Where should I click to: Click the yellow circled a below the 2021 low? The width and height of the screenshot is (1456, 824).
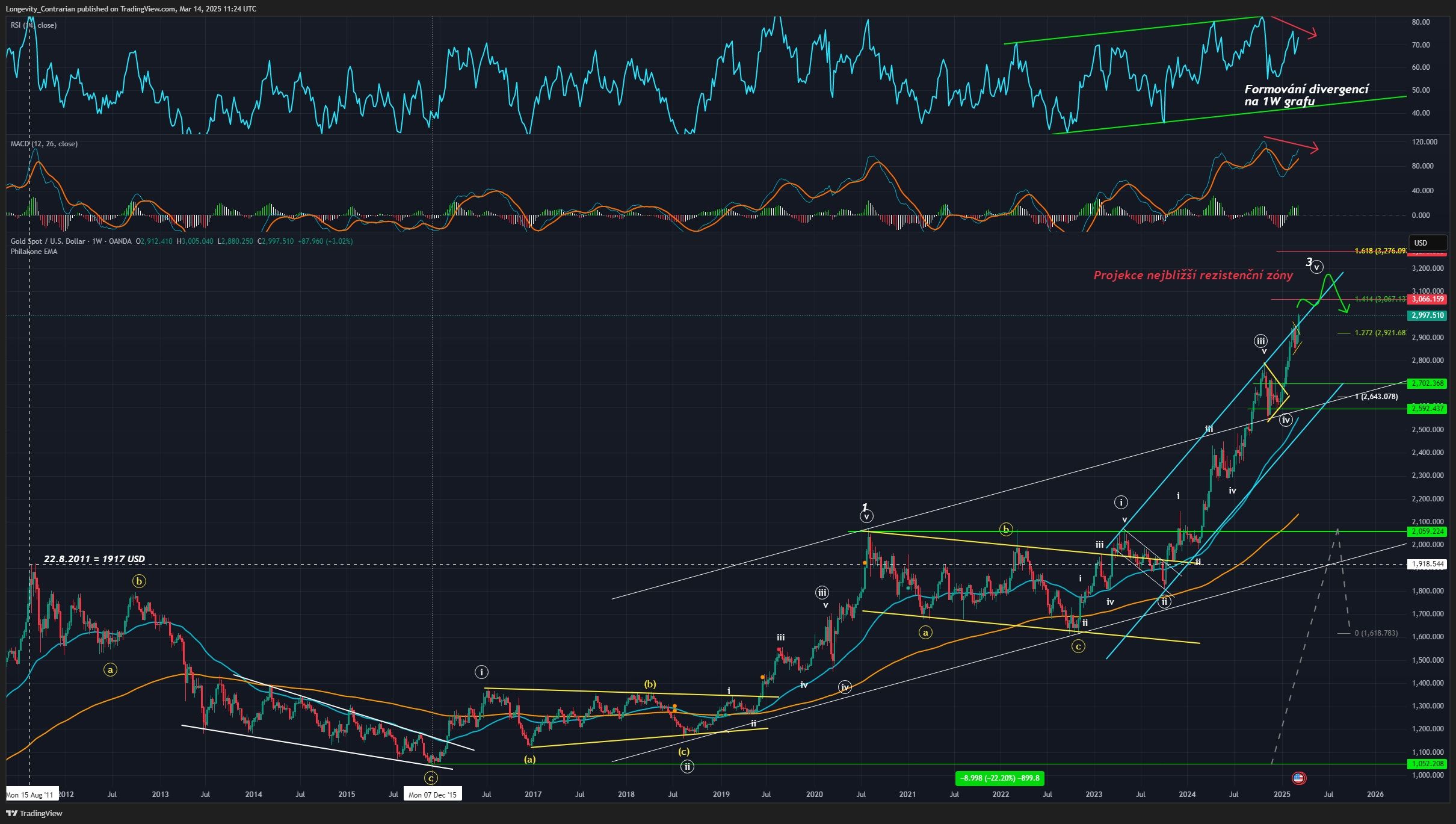coord(925,632)
